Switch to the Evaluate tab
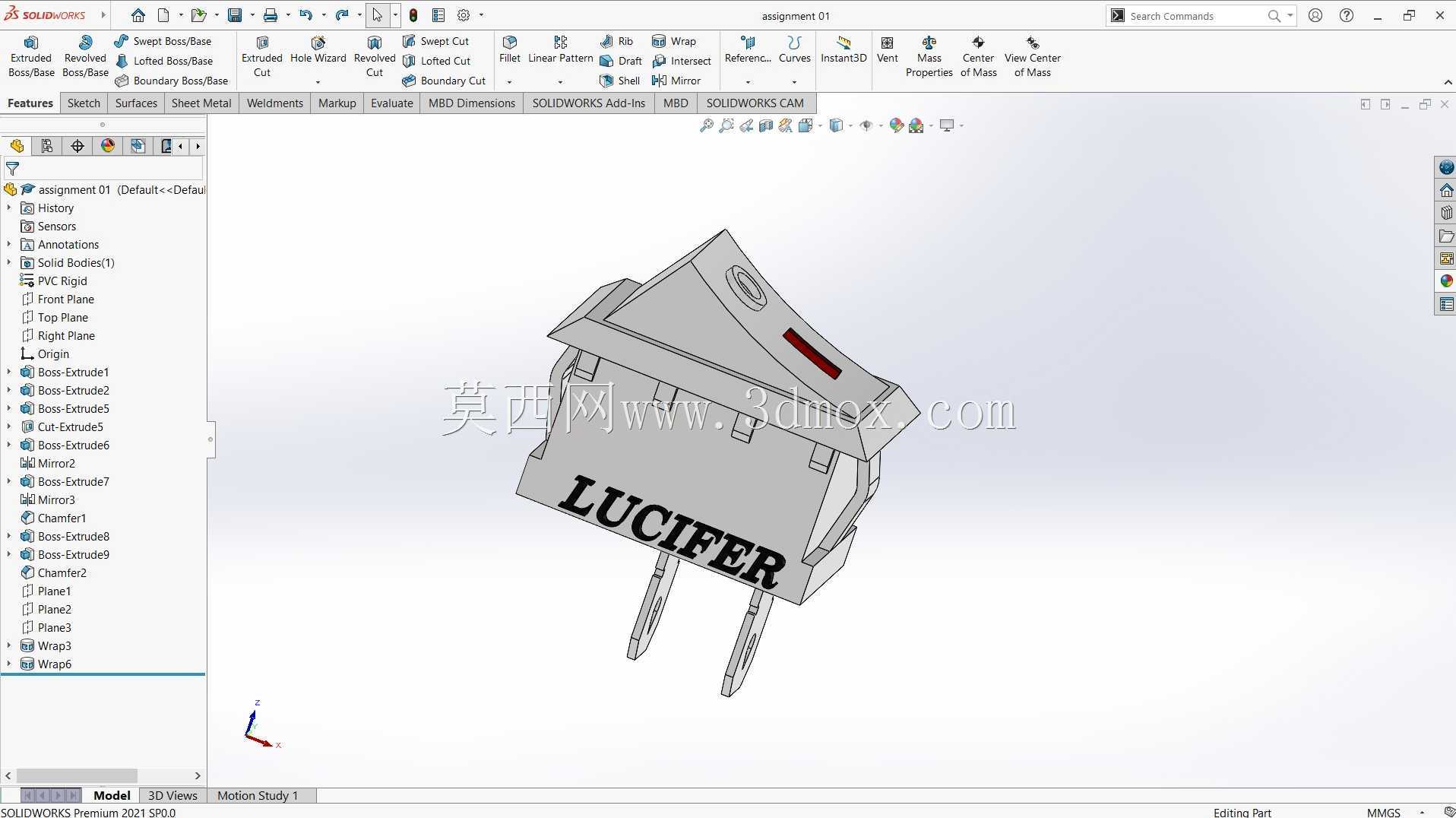1456x818 pixels. click(x=392, y=103)
